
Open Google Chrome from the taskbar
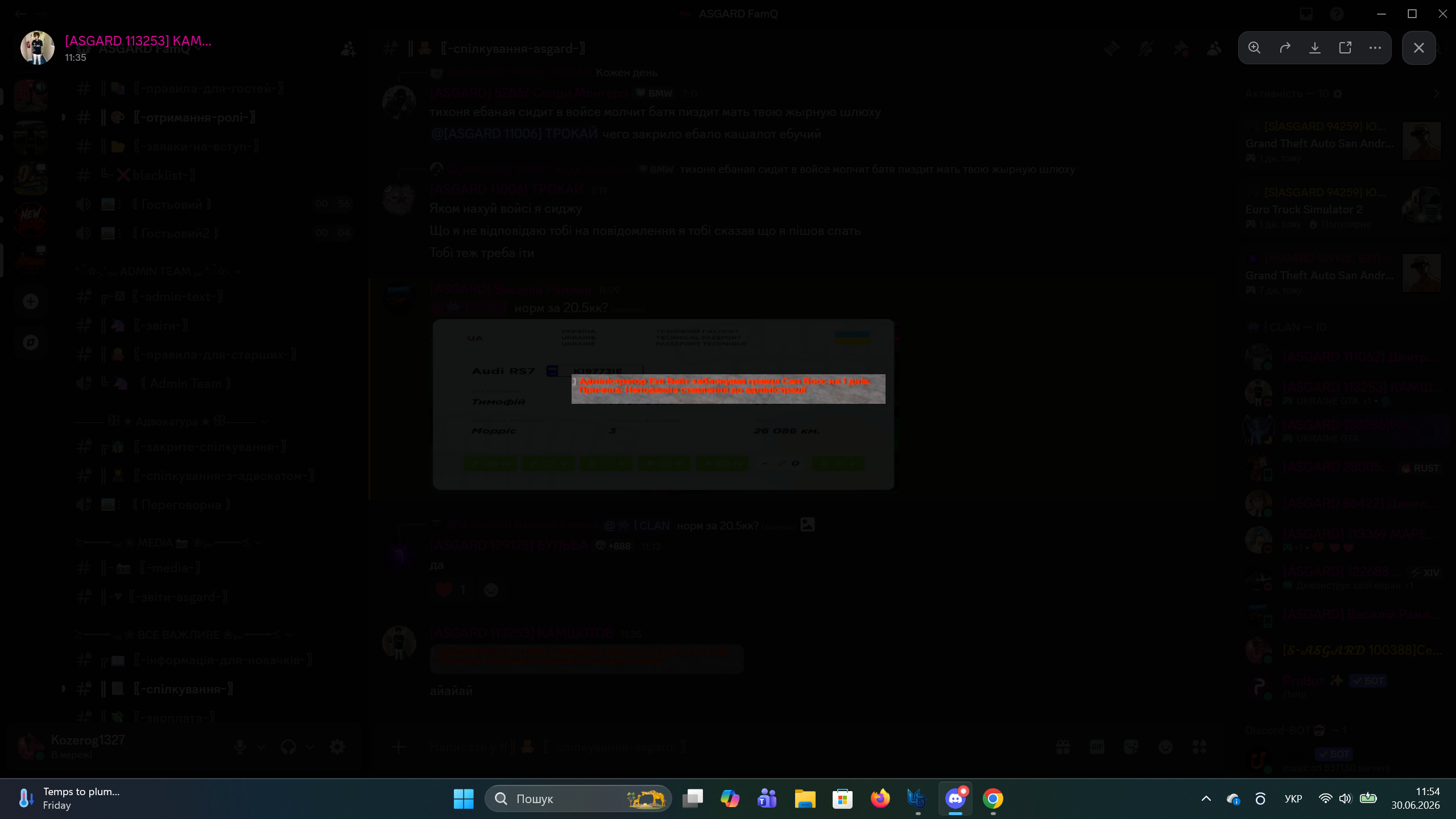[992, 799]
